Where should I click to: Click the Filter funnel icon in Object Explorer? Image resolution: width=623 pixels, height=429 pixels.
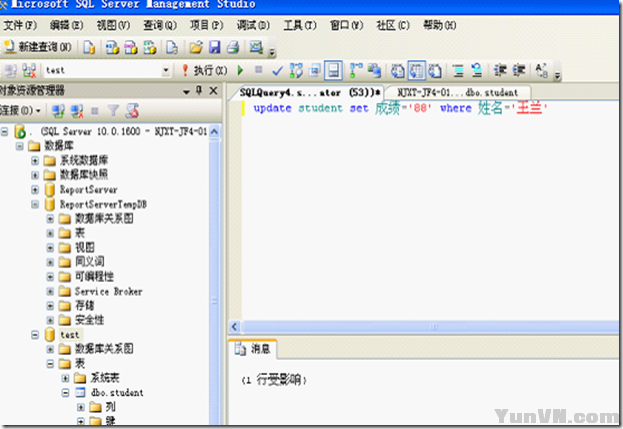coord(114,111)
